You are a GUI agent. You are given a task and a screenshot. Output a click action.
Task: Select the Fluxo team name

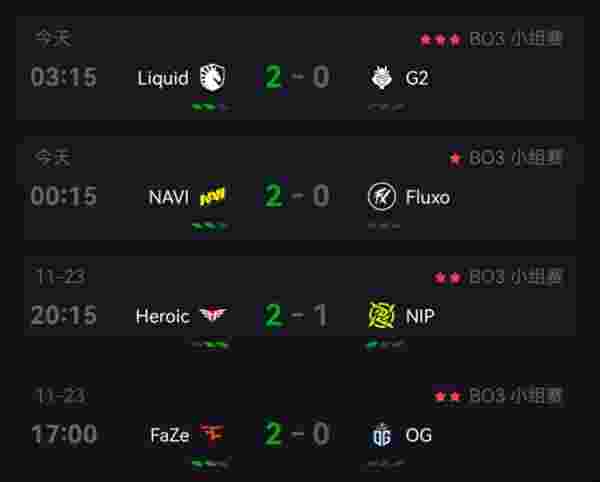point(428,197)
